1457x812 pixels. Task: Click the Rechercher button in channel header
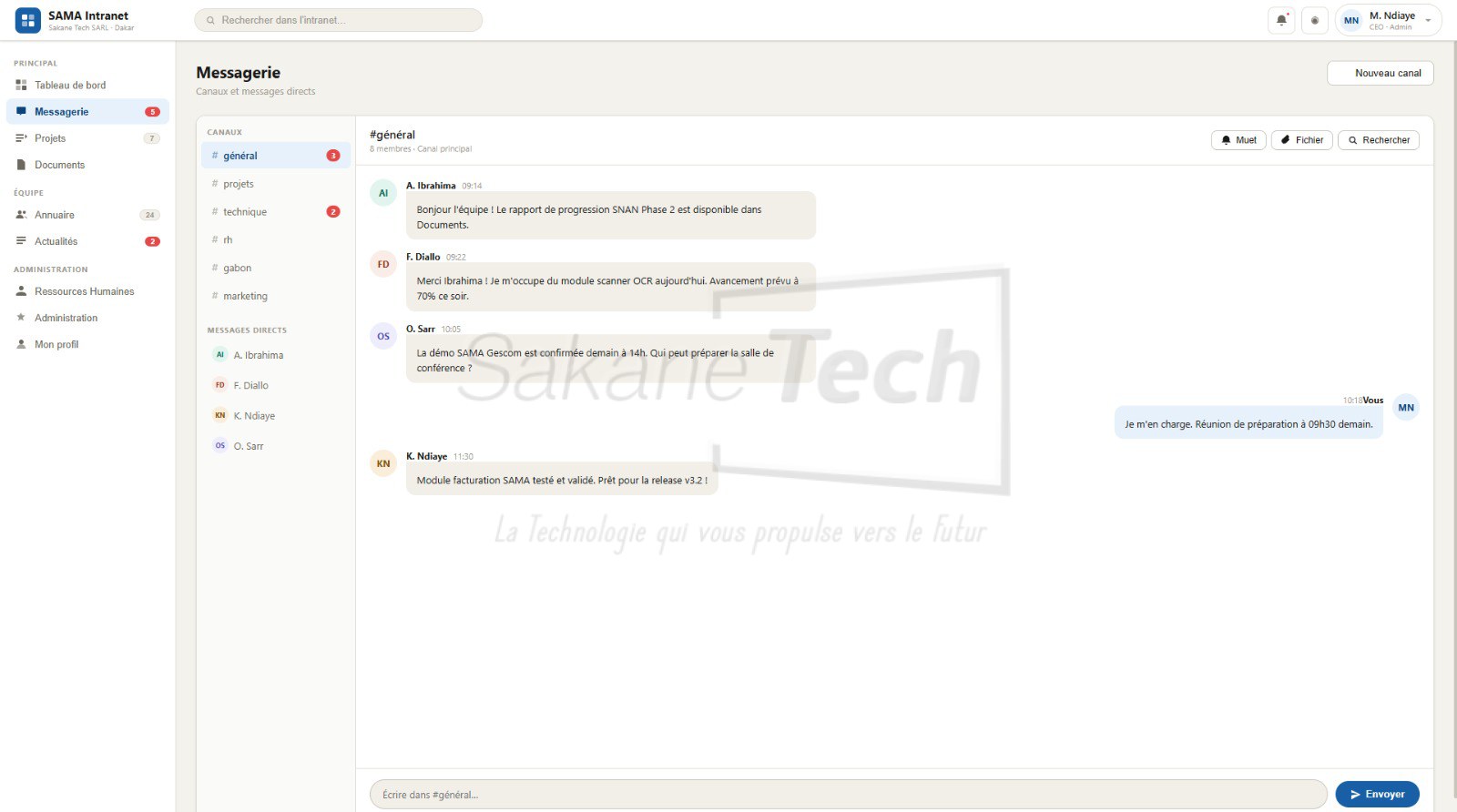pyautogui.click(x=1378, y=140)
